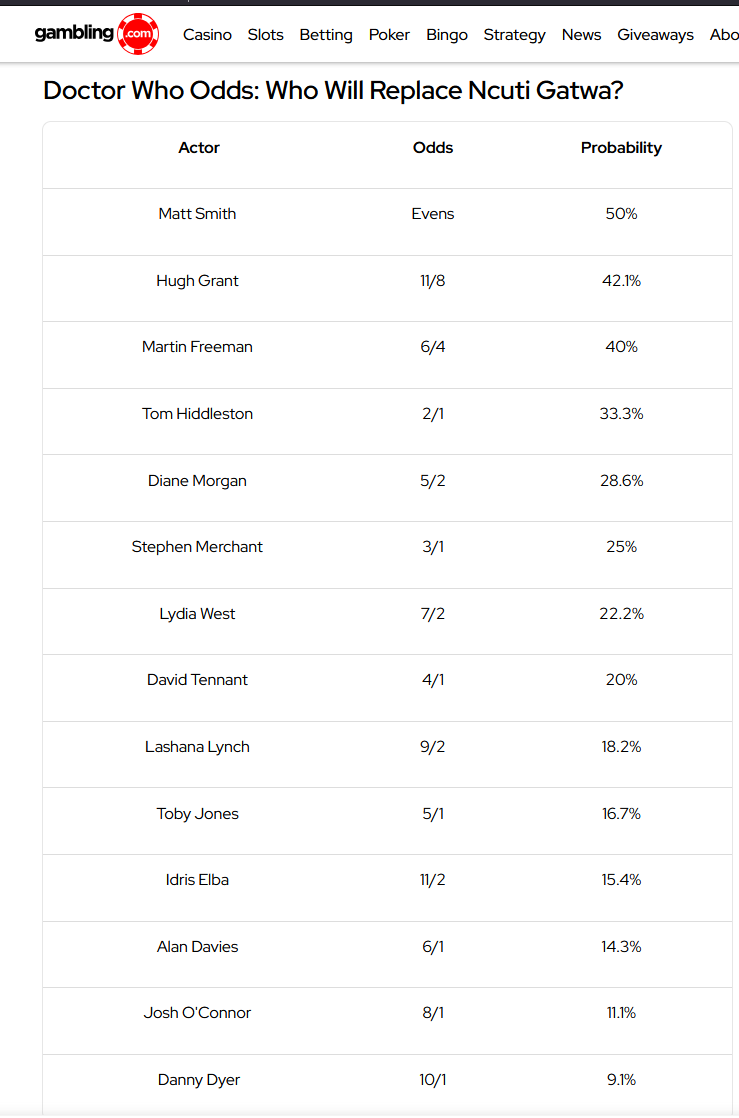739x1118 pixels.
Task: Click the gambling.com poker chip logo
Action: pyautogui.click(x=96, y=34)
